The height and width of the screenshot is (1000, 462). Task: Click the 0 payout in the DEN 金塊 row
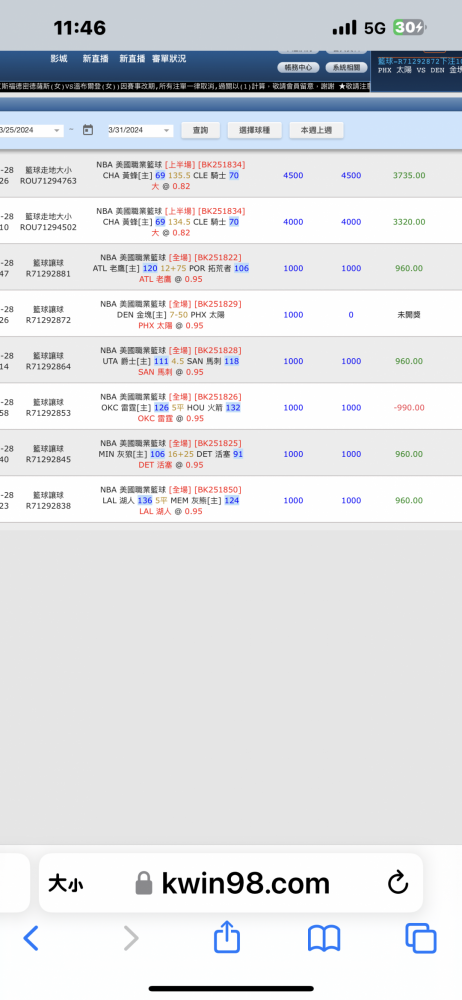coord(351,315)
